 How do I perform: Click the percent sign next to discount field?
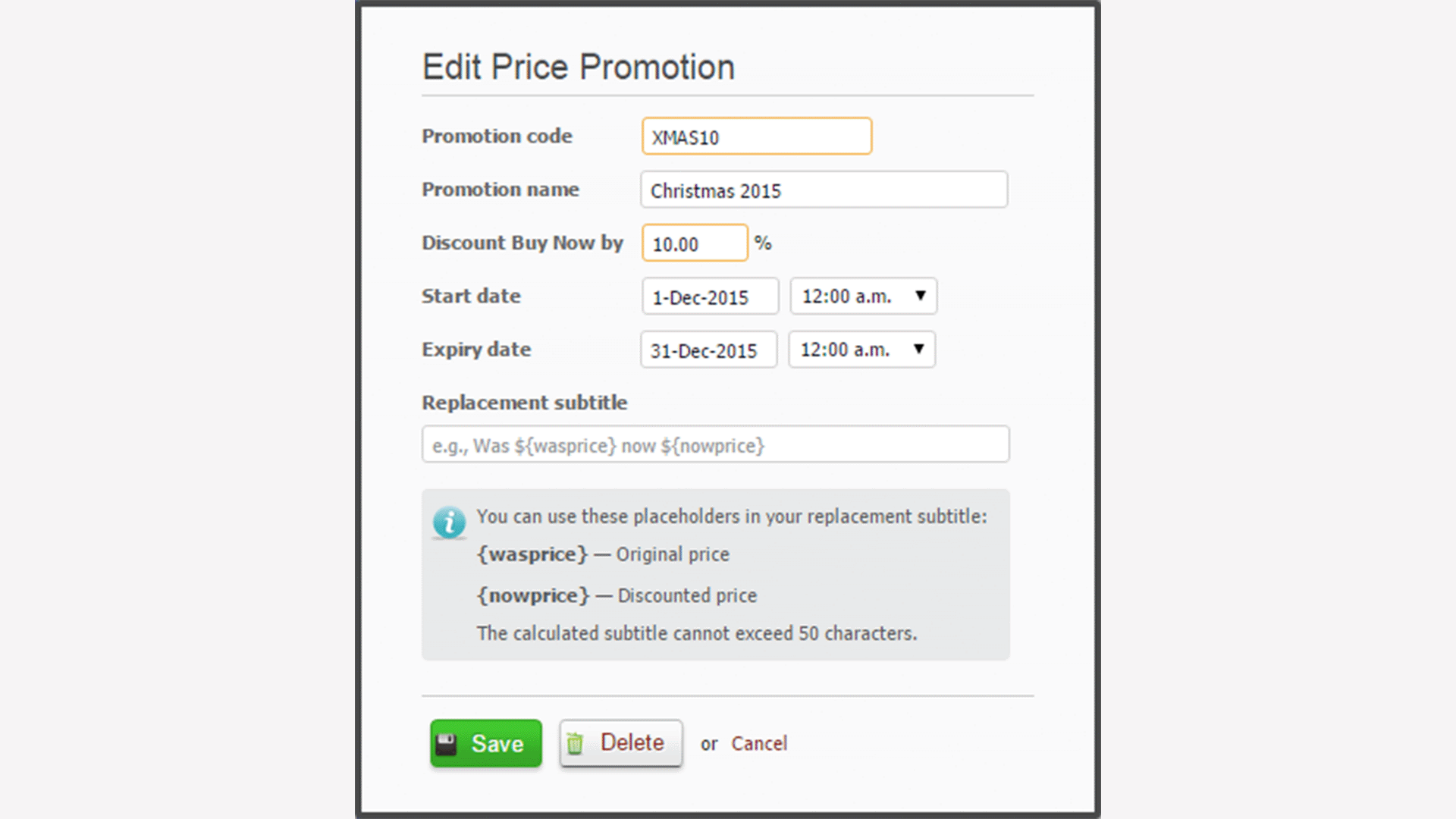(763, 243)
